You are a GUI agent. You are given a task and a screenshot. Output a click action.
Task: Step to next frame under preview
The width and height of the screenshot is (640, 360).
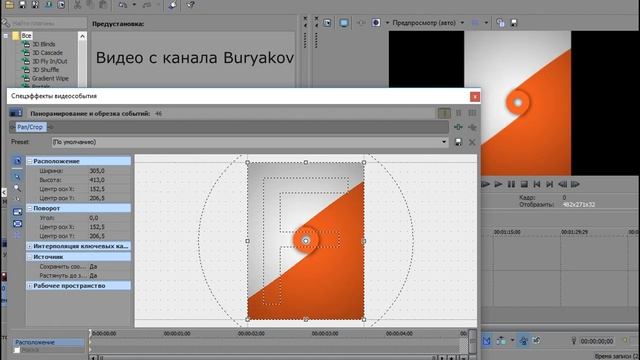(x=575, y=184)
